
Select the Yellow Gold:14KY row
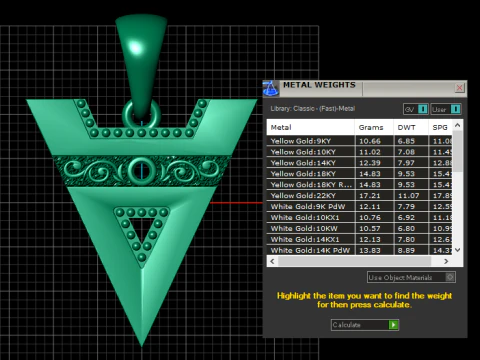[x=359, y=163]
